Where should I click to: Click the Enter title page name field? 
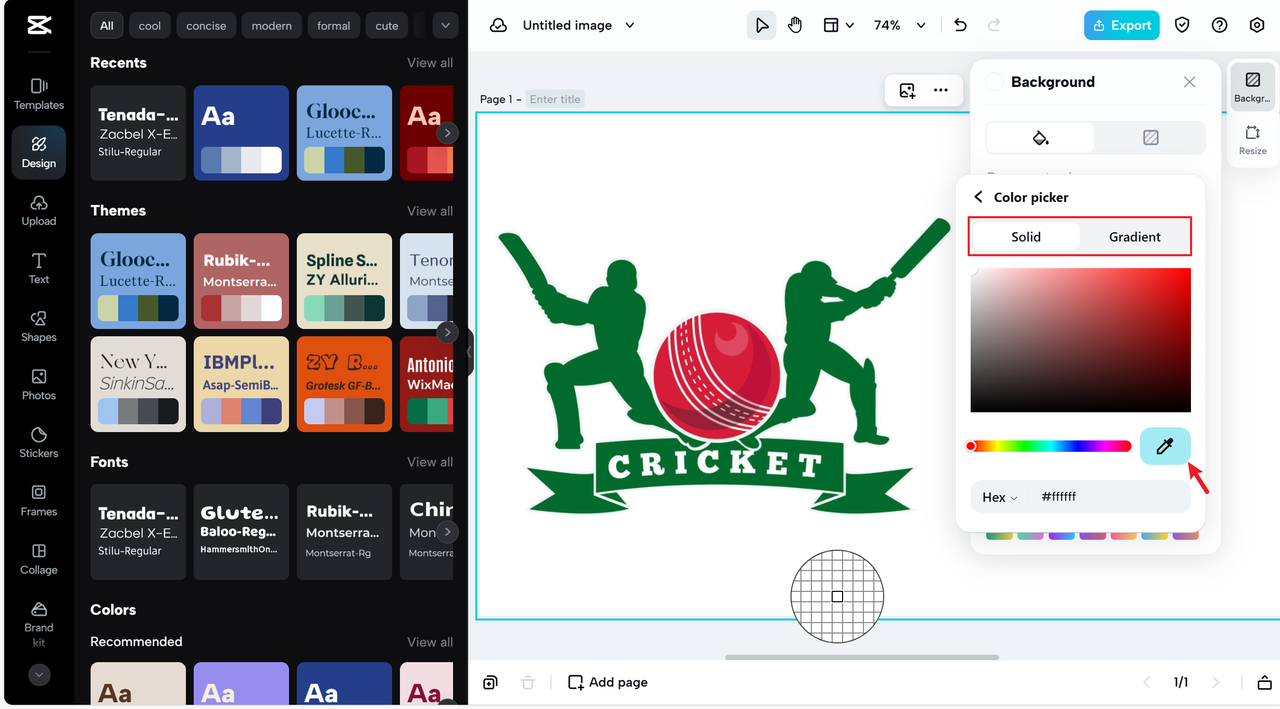(555, 99)
